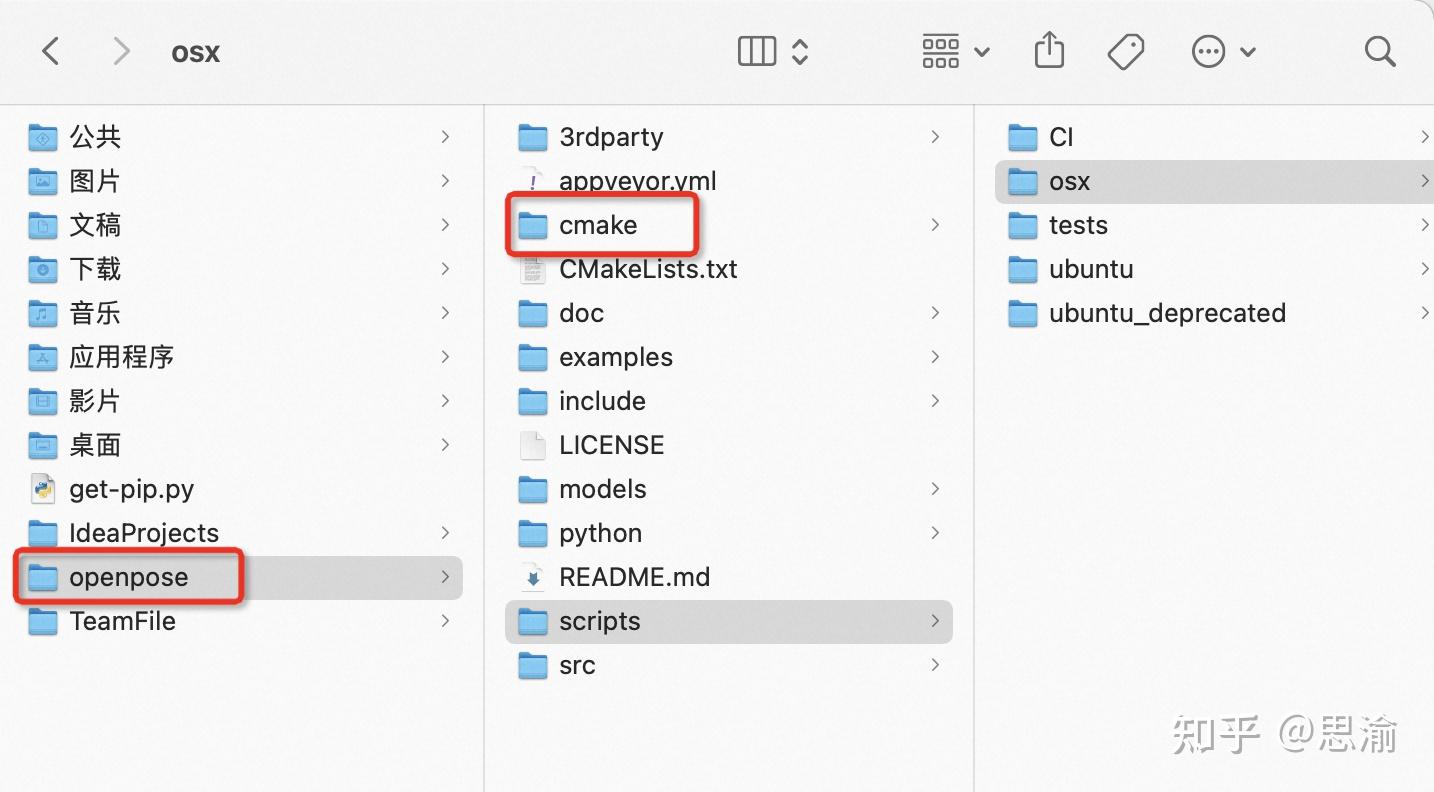Select the get-pip.py Python file icon
The height and width of the screenshot is (792, 1434).
point(42,489)
